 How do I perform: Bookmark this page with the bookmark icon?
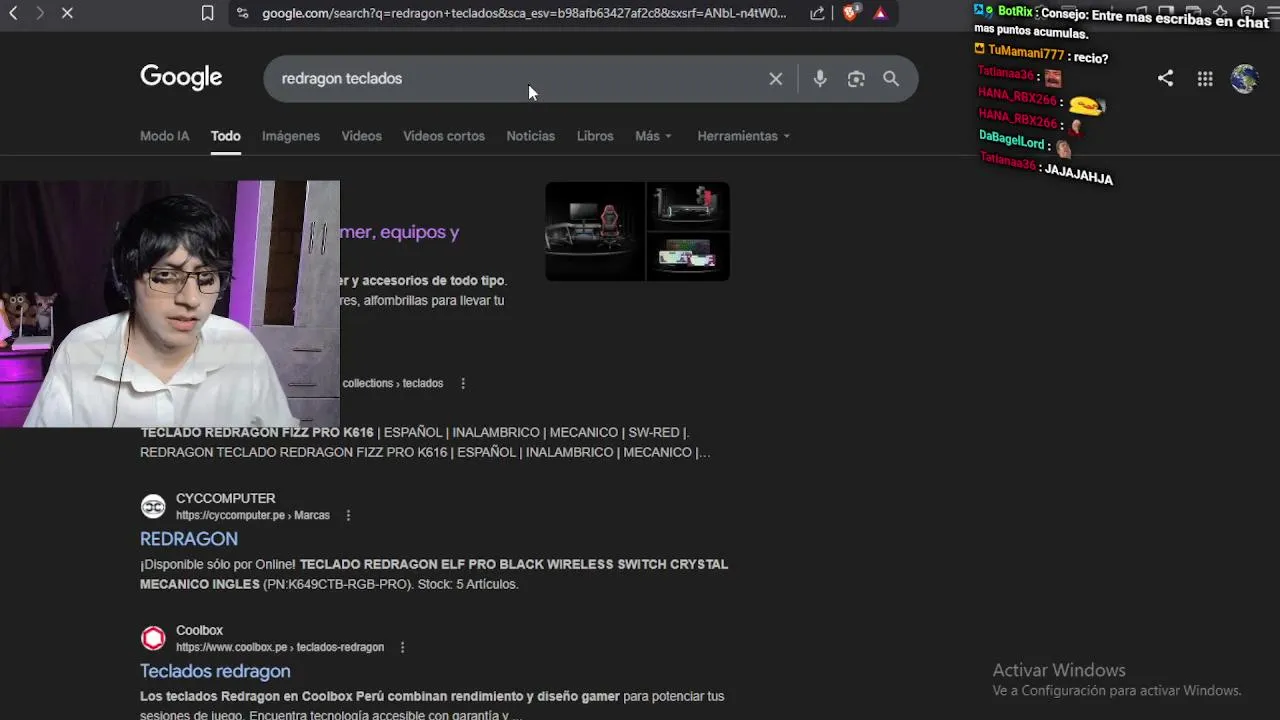[207, 13]
